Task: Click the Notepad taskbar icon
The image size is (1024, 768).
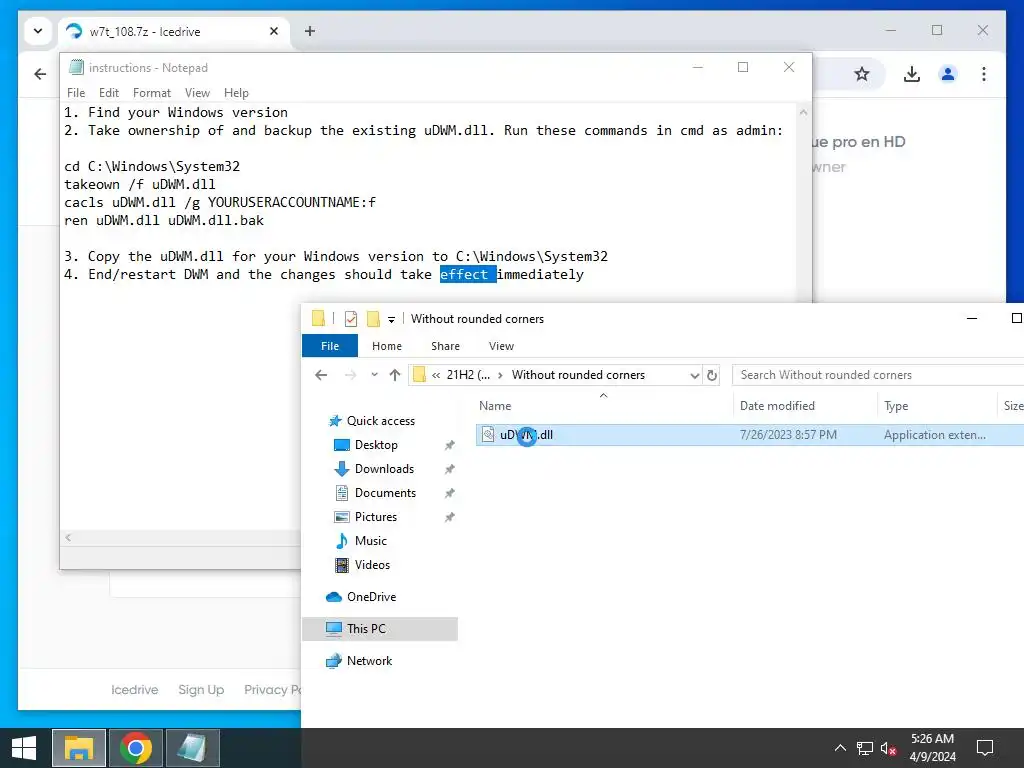Action: (x=193, y=748)
